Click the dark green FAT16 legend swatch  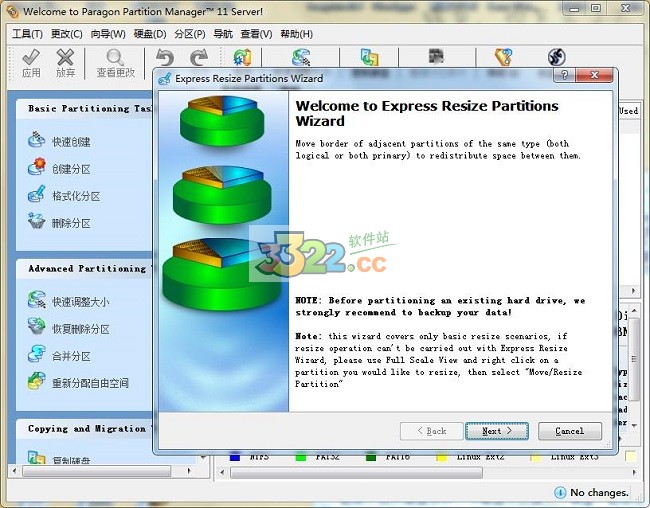click(371, 457)
